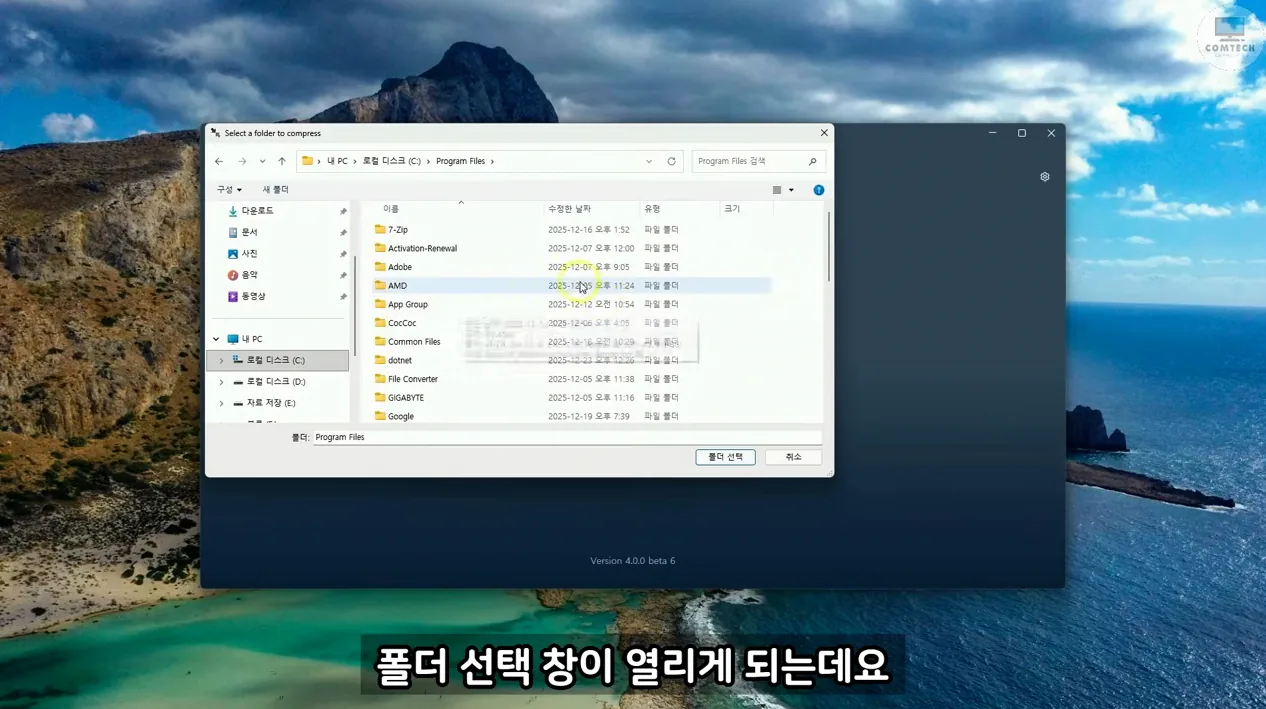Click the file list vertical scrollbar
This screenshot has width=1266, height=709.
pos(828,247)
